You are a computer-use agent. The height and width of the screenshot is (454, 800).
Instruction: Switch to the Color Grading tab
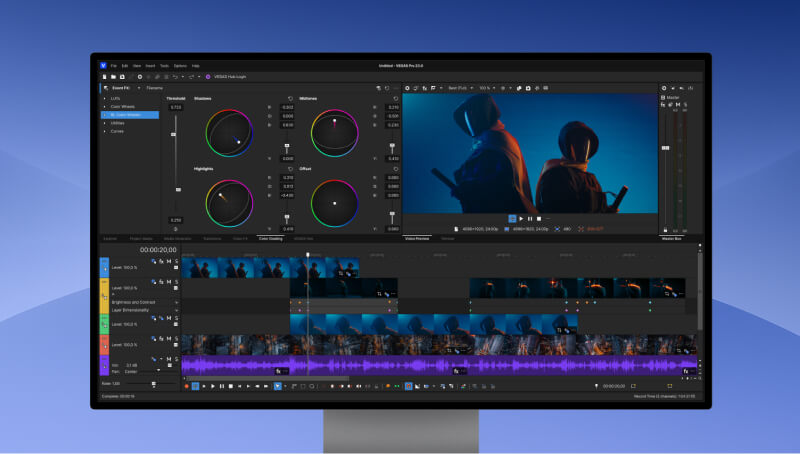pos(270,238)
